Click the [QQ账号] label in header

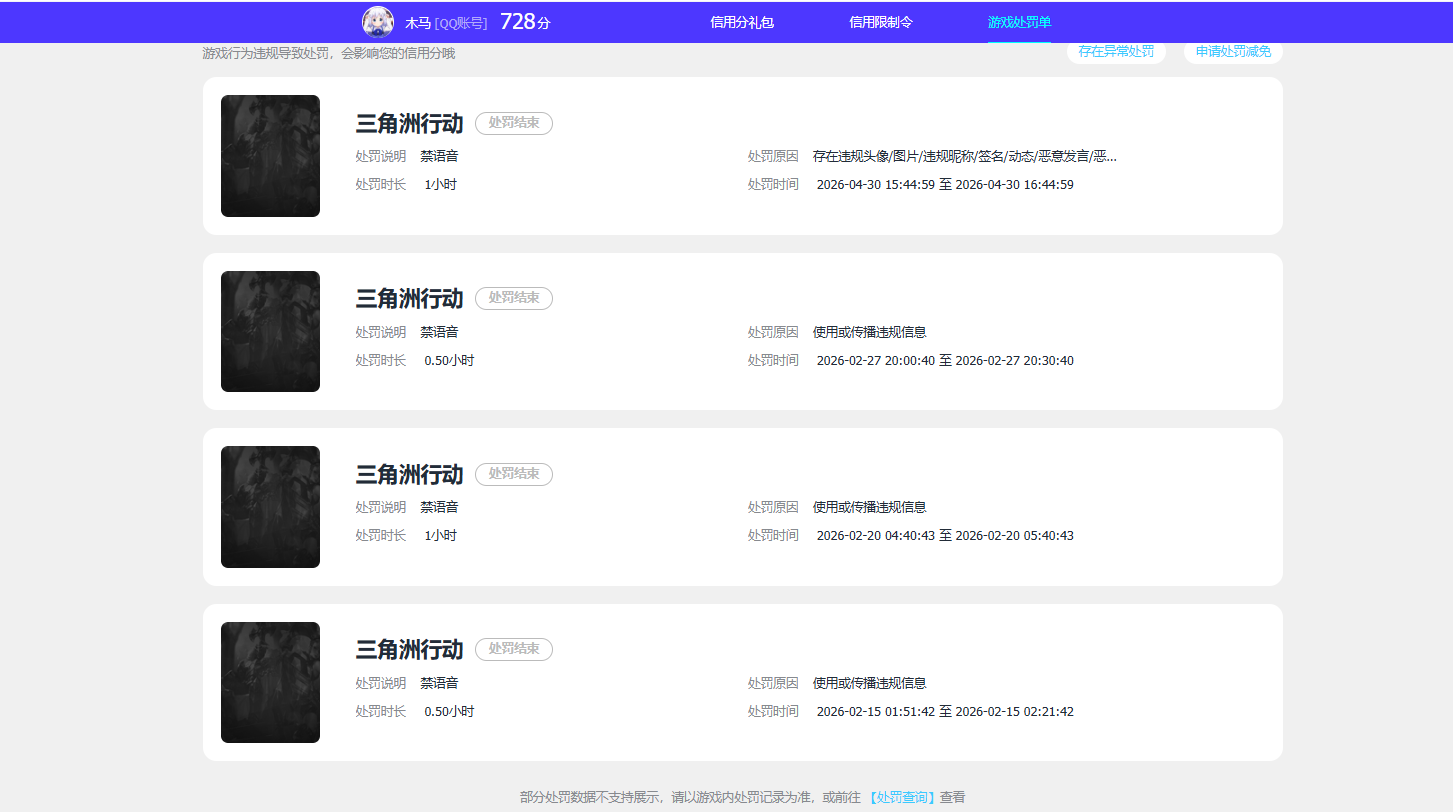461,22
